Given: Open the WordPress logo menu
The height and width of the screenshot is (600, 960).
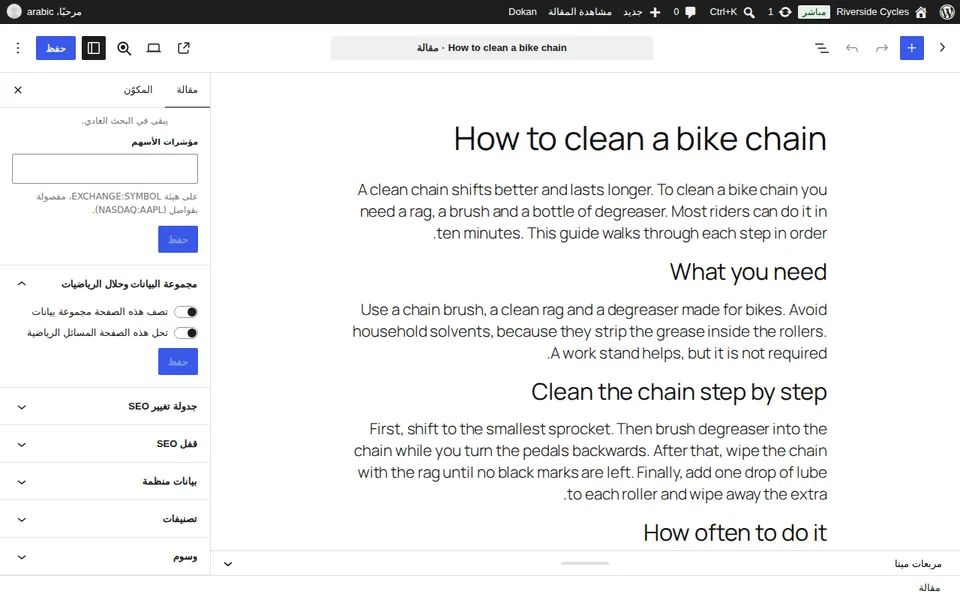Looking at the screenshot, I should pyautogui.click(x=947, y=12).
